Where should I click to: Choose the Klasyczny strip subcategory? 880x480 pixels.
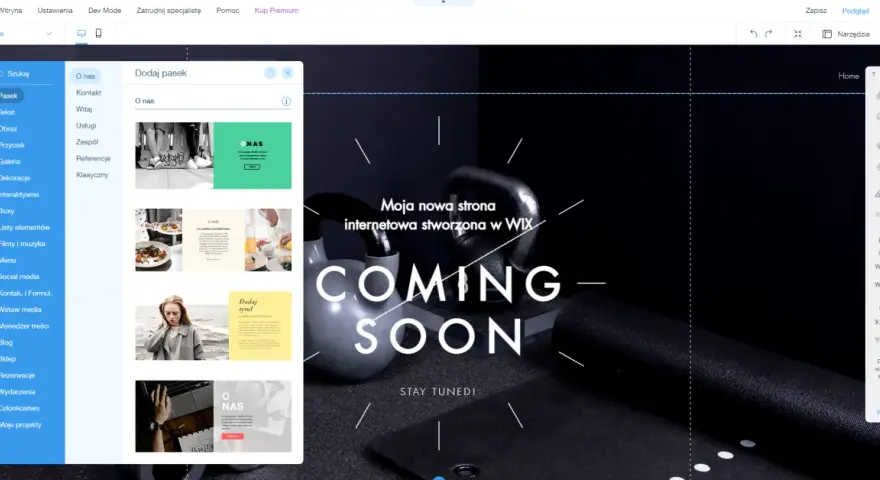tap(92, 175)
